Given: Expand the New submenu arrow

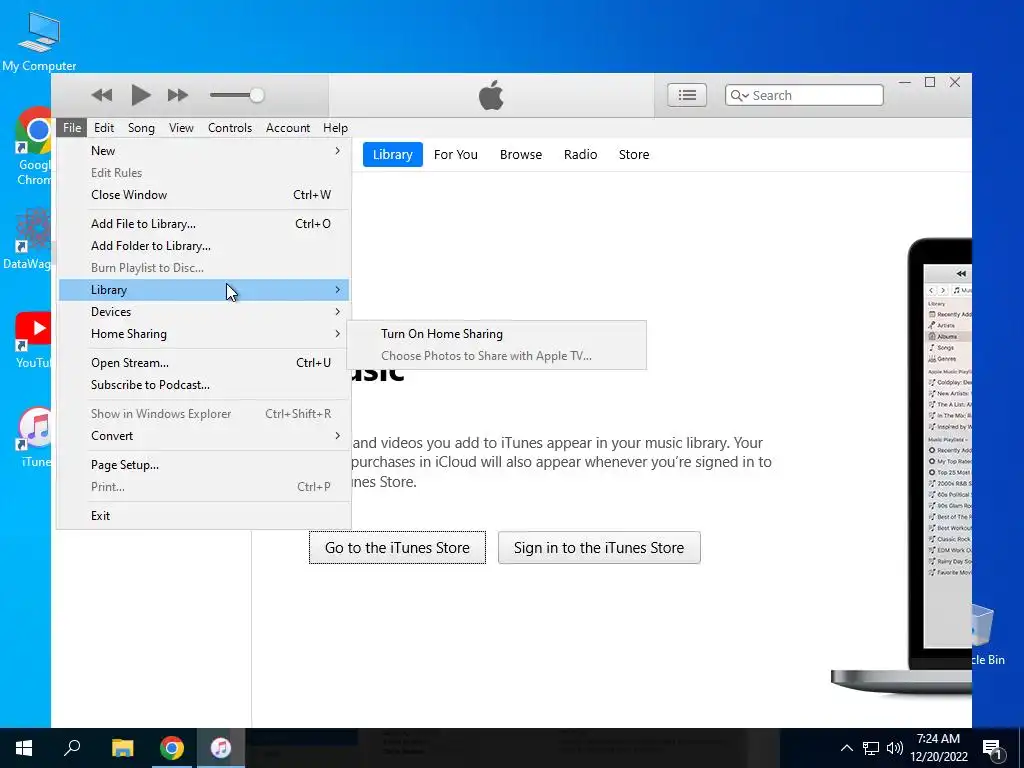Looking at the screenshot, I should click(338, 151).
